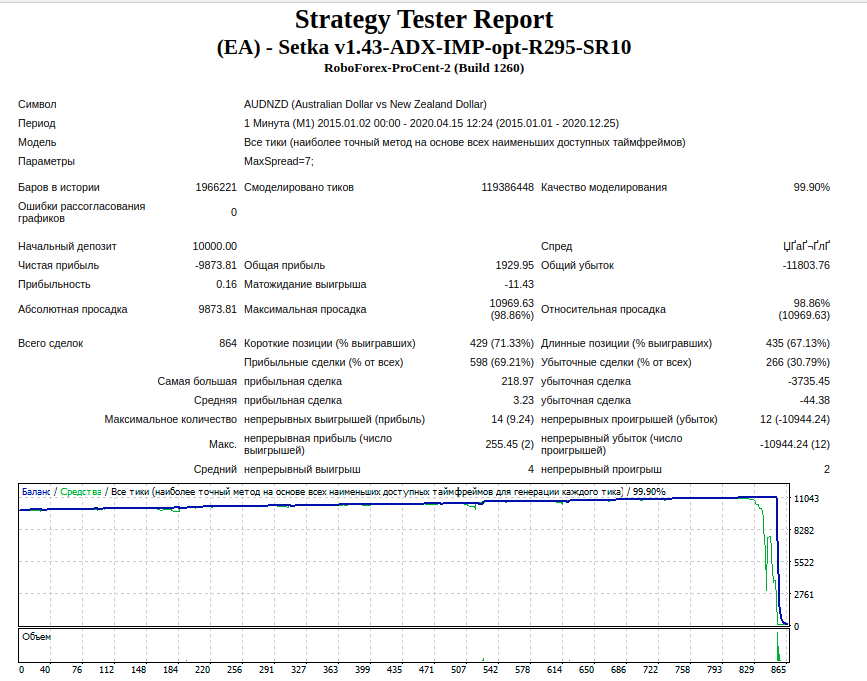
Task: Click the 'Объем' volume panel label
Action: tap(36, 637)
